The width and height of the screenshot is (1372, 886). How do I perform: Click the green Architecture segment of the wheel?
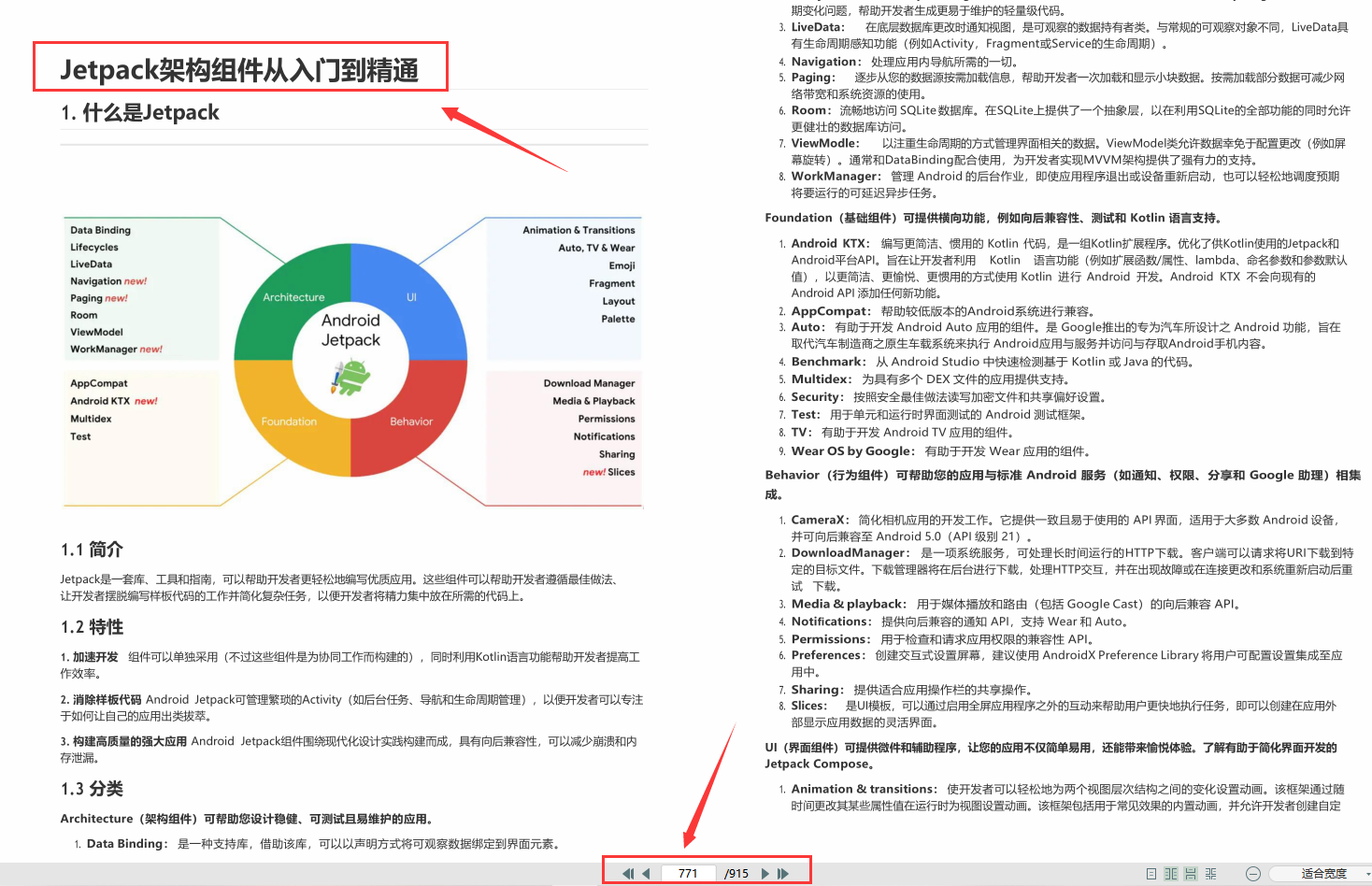tap(293, 297)
